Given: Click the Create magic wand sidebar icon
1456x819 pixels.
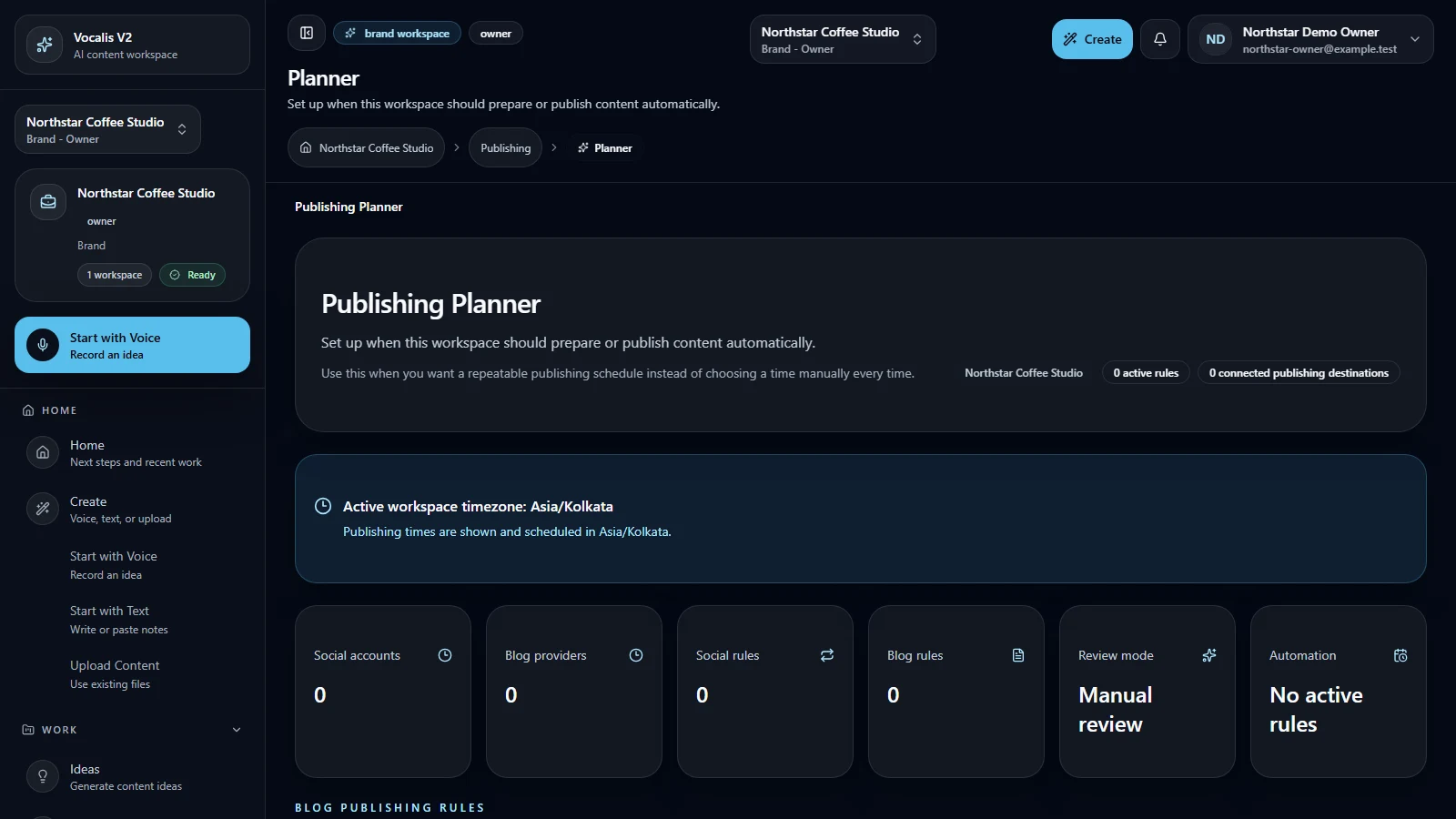Looking at the screenshot, I should 43,509.
